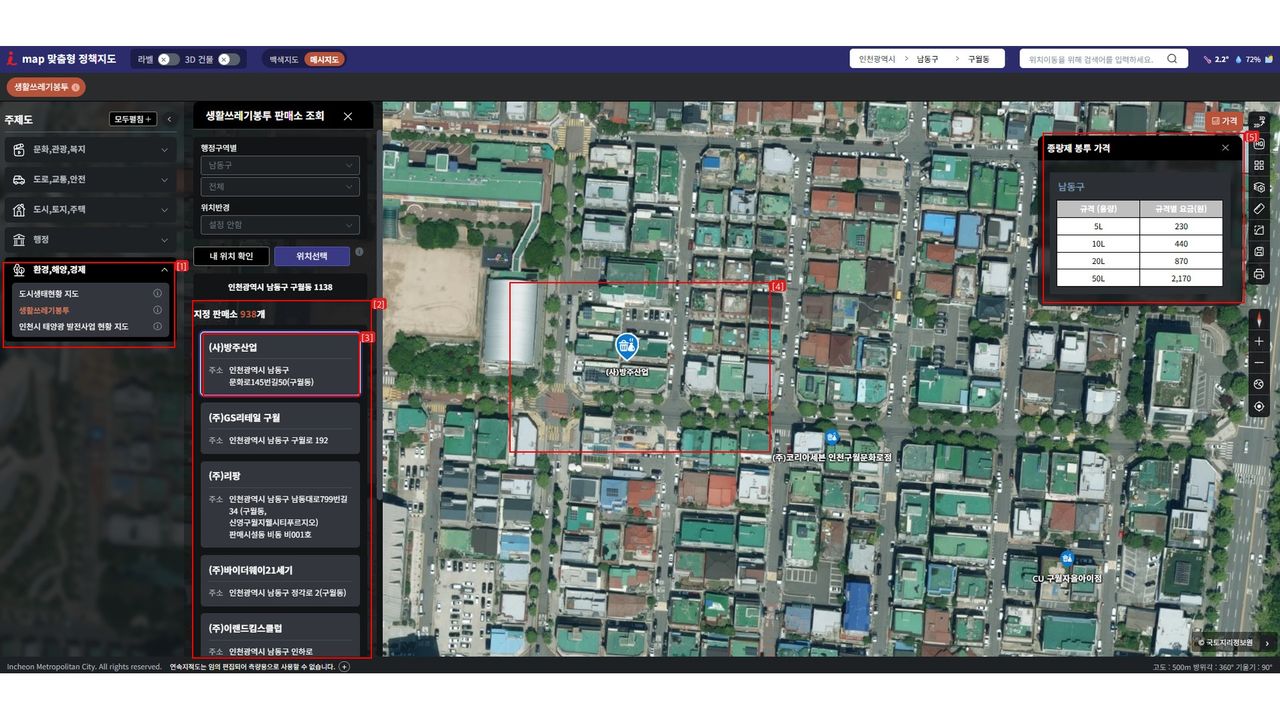The height and width of the screenshot is (720, 1280).
Task: Click the print icon in map toolbar
Action: (1259, 274)
